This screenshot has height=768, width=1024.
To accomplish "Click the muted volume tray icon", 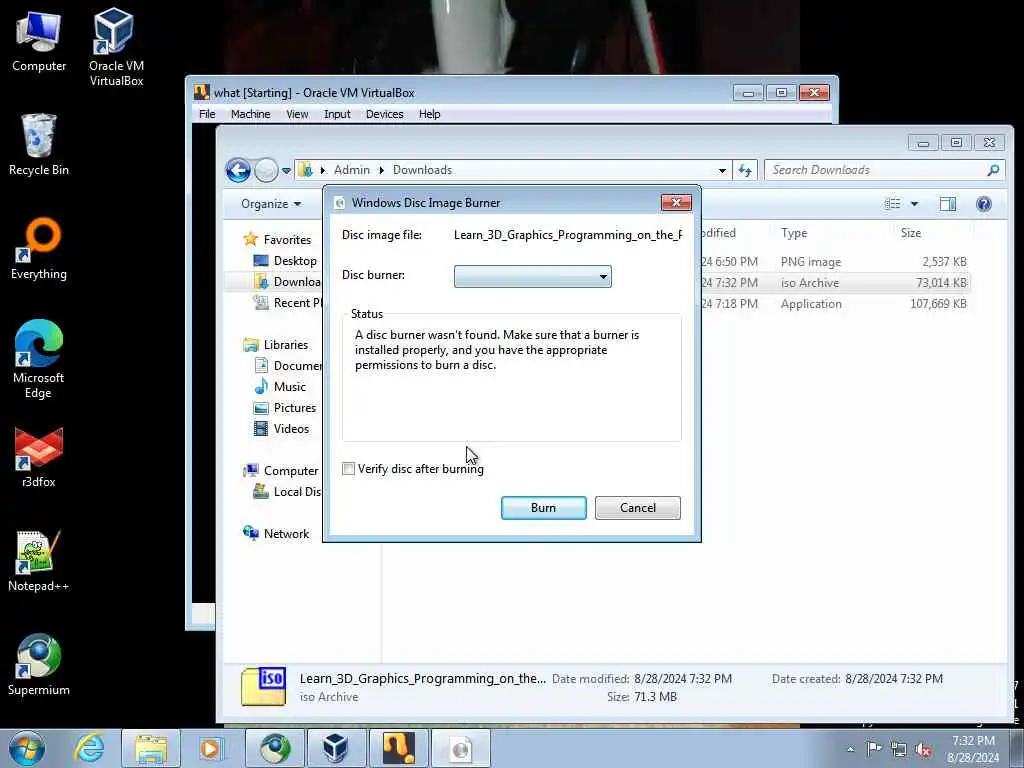I will point(923,750).
